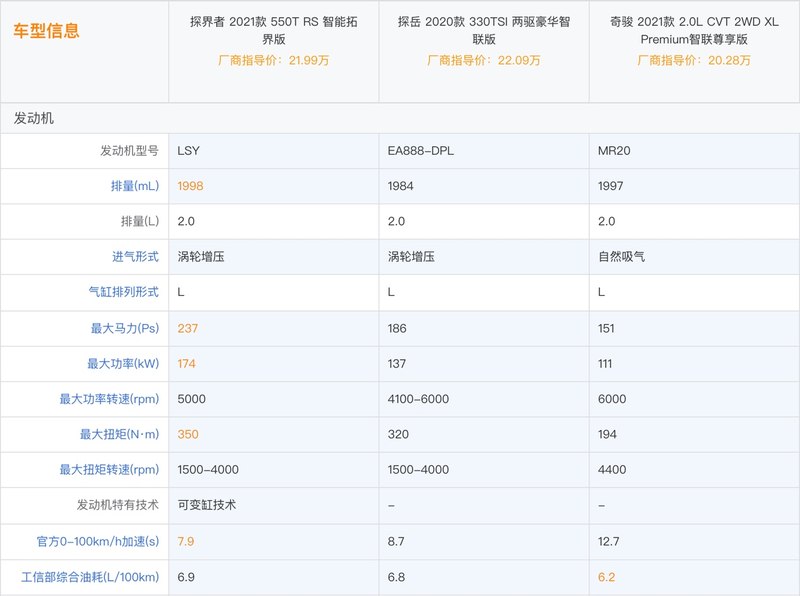The width and height of the screenshot is (800, 596).
Task: Click the 奇骏 2021款 2.0L CVT model name
Action: tap(694, 30)
